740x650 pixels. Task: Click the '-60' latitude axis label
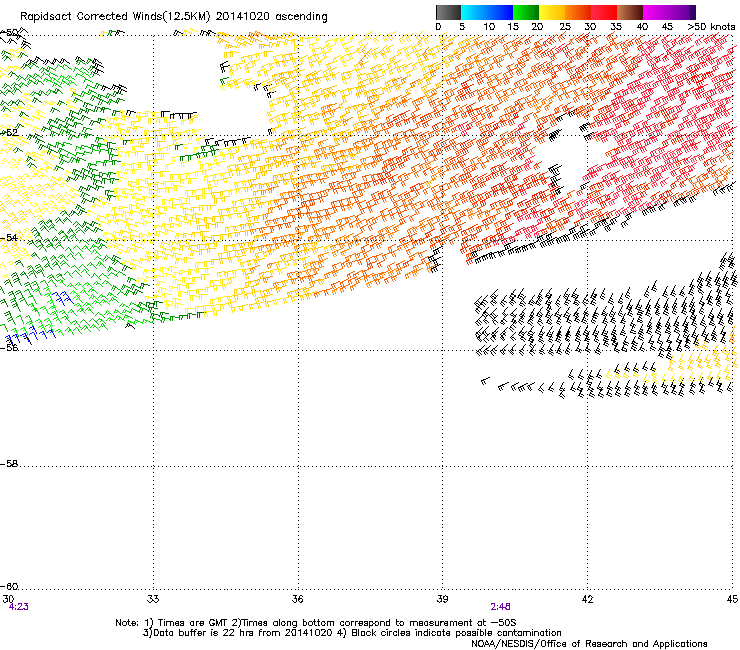tap(9, 586)
